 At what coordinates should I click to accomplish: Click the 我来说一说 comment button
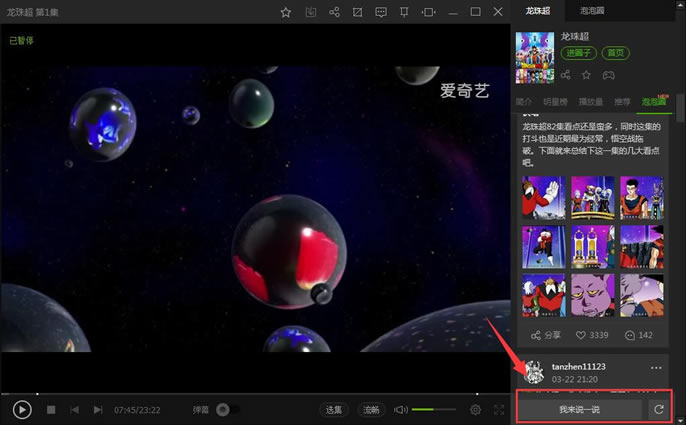[580, 409]
